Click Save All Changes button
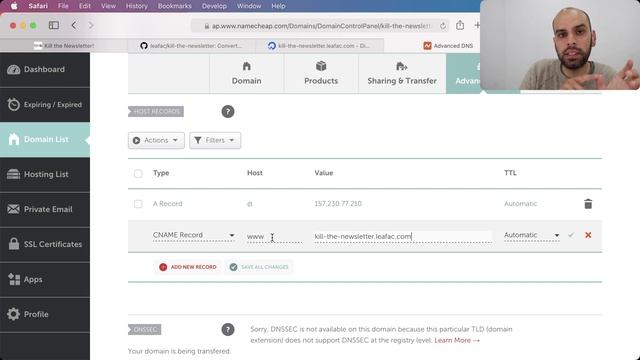Viewport: 640px width, 360px height. tap(259, 267)
